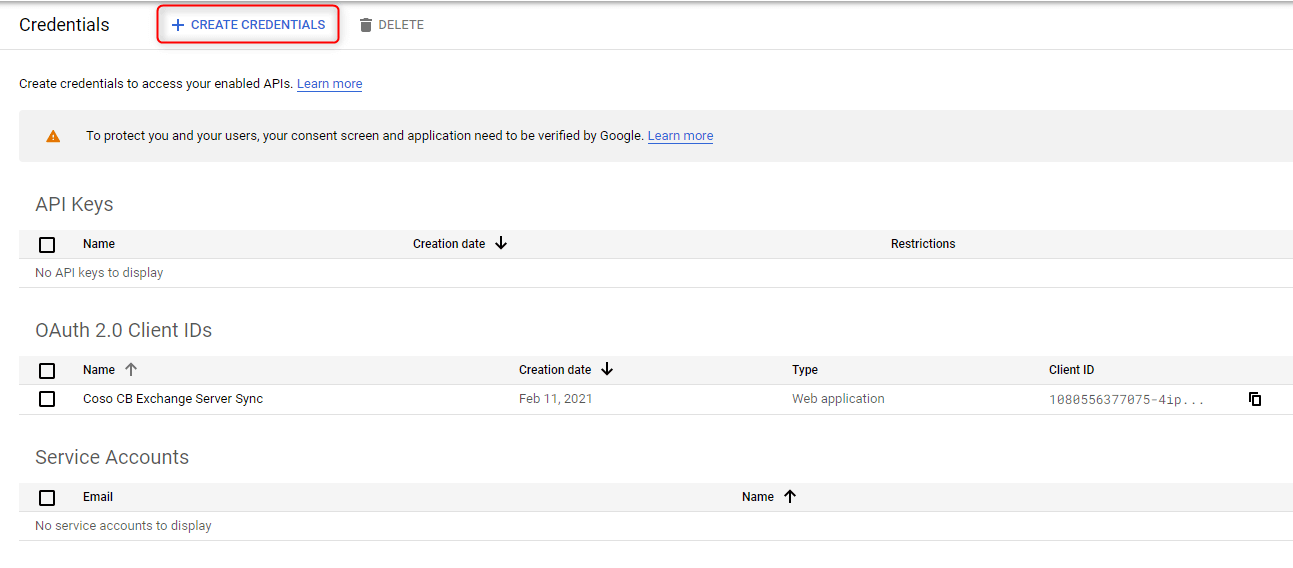The image size is (1293, 568).
Task: Select all Service Accounts checkbox
Action: coord(47,497)
